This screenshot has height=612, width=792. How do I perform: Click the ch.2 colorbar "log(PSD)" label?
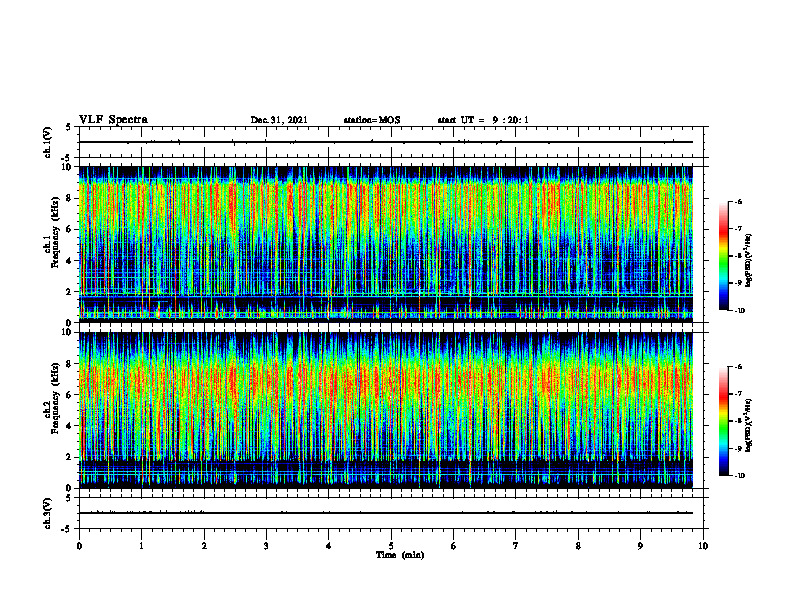(x=749, y=426)
